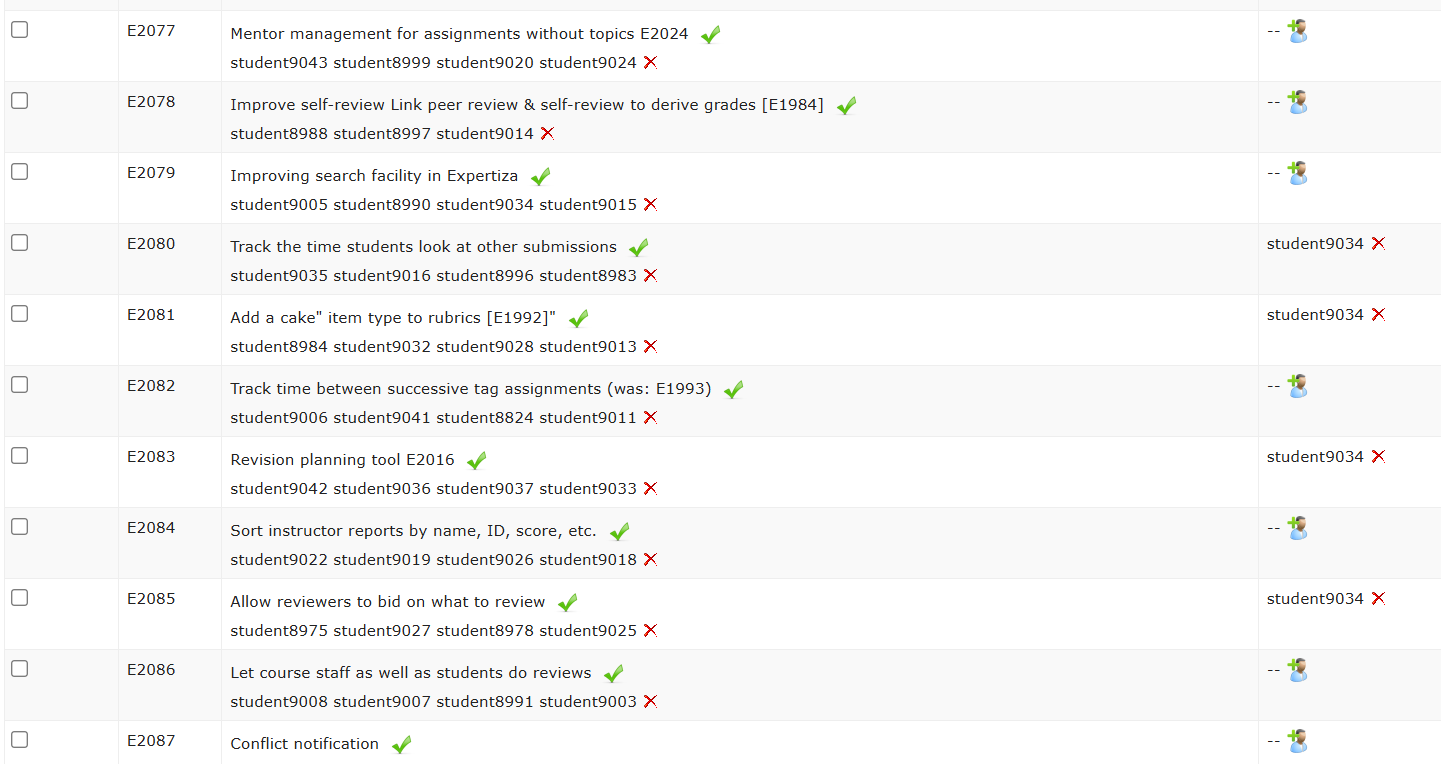Click green checkmark beside E2077 mentor management topic

point(710,35)
